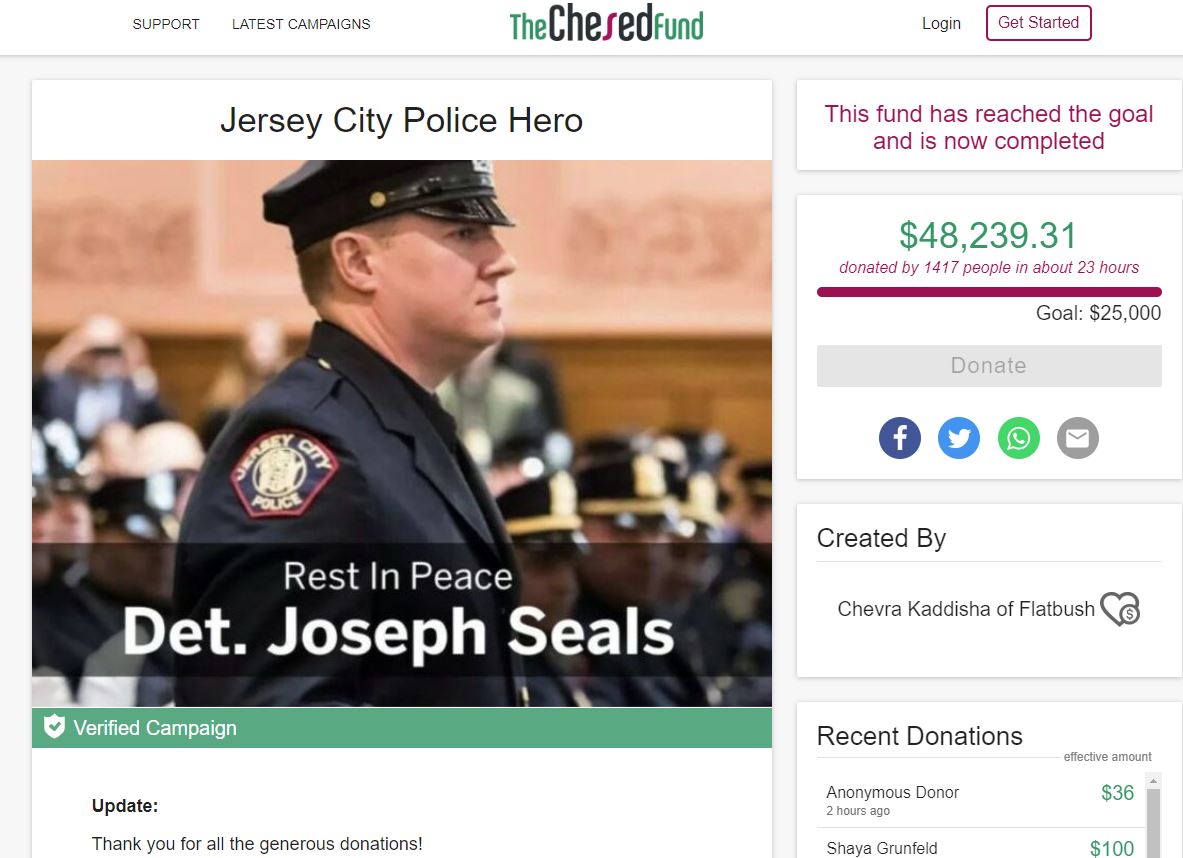Open the Support menu item
Image resolution: width=1183 pixels, height=858 pixels.
coord(166,24)
